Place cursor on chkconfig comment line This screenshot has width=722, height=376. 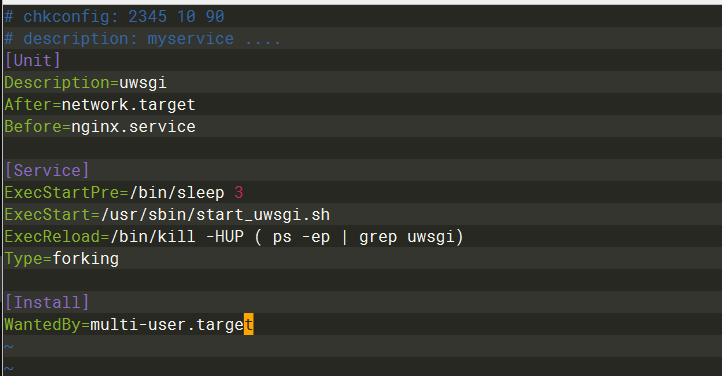[x=114, y=17]
